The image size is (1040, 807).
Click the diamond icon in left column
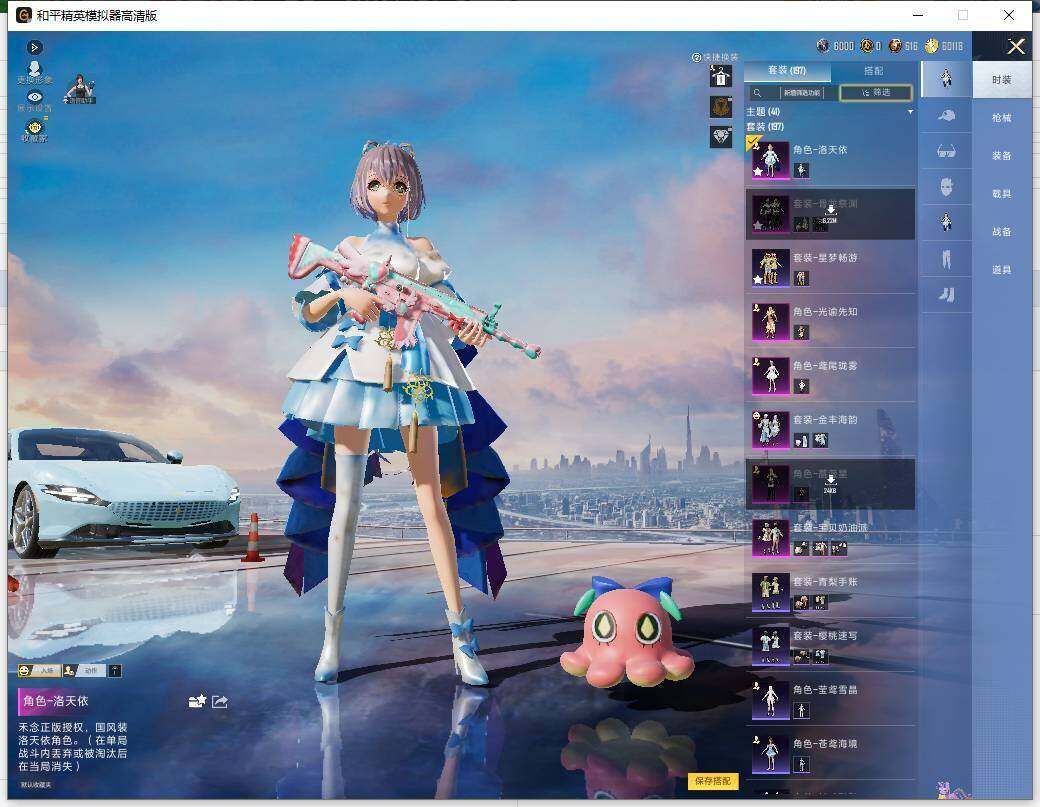pyautogui.click(x=721, y=137)
